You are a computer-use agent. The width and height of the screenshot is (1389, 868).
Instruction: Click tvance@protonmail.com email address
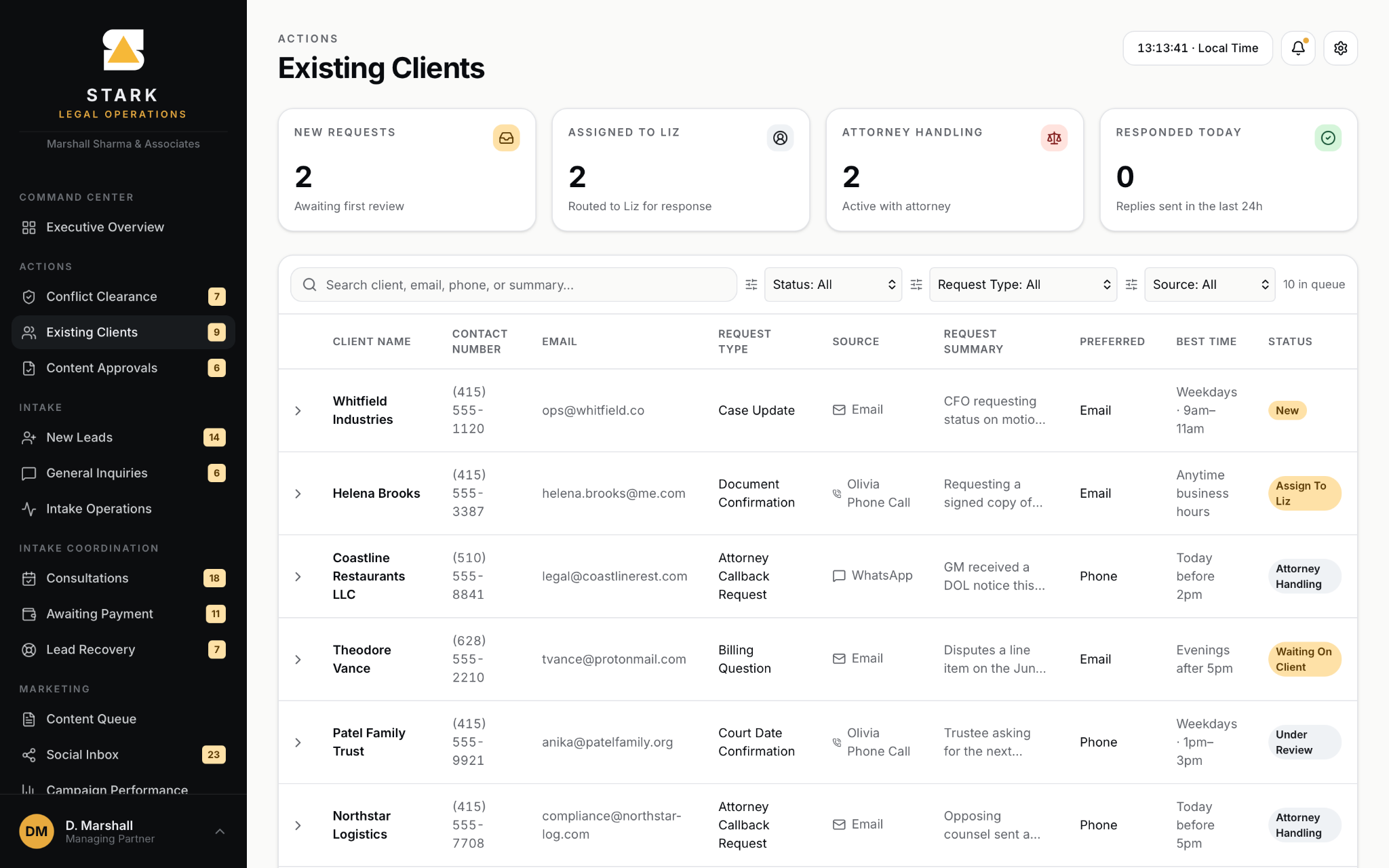pos(614,659)
